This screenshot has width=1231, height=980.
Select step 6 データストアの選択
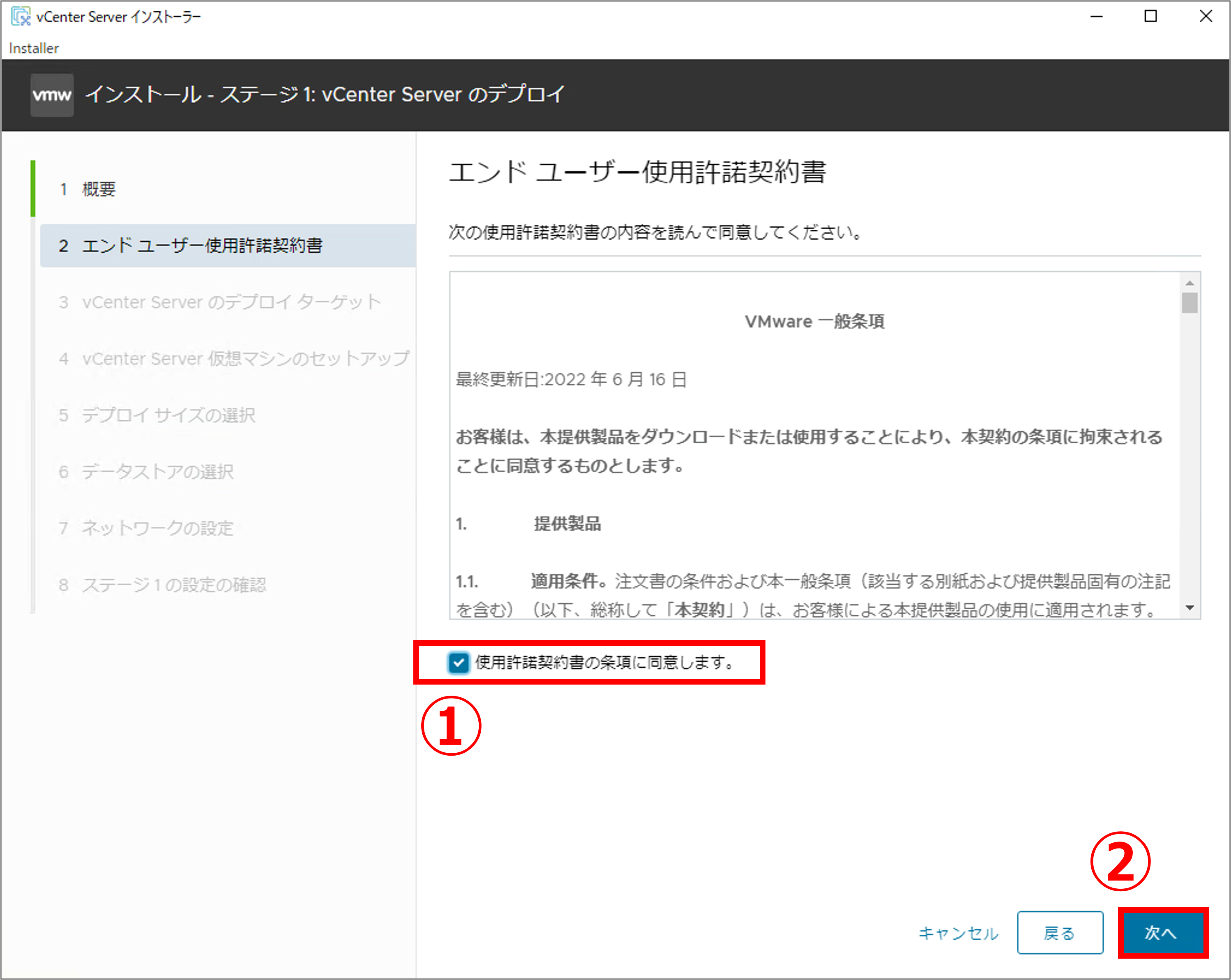pyautogui.click(x=228, y=472)
